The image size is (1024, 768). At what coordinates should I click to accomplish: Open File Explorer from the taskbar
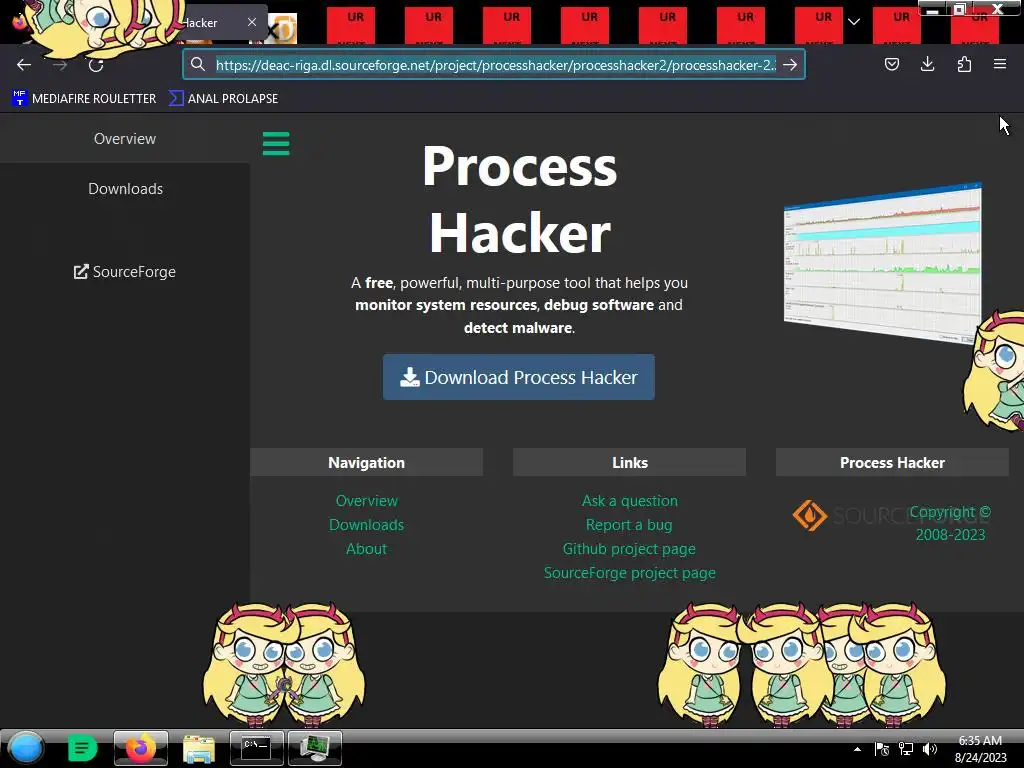[x=199, y=748]
